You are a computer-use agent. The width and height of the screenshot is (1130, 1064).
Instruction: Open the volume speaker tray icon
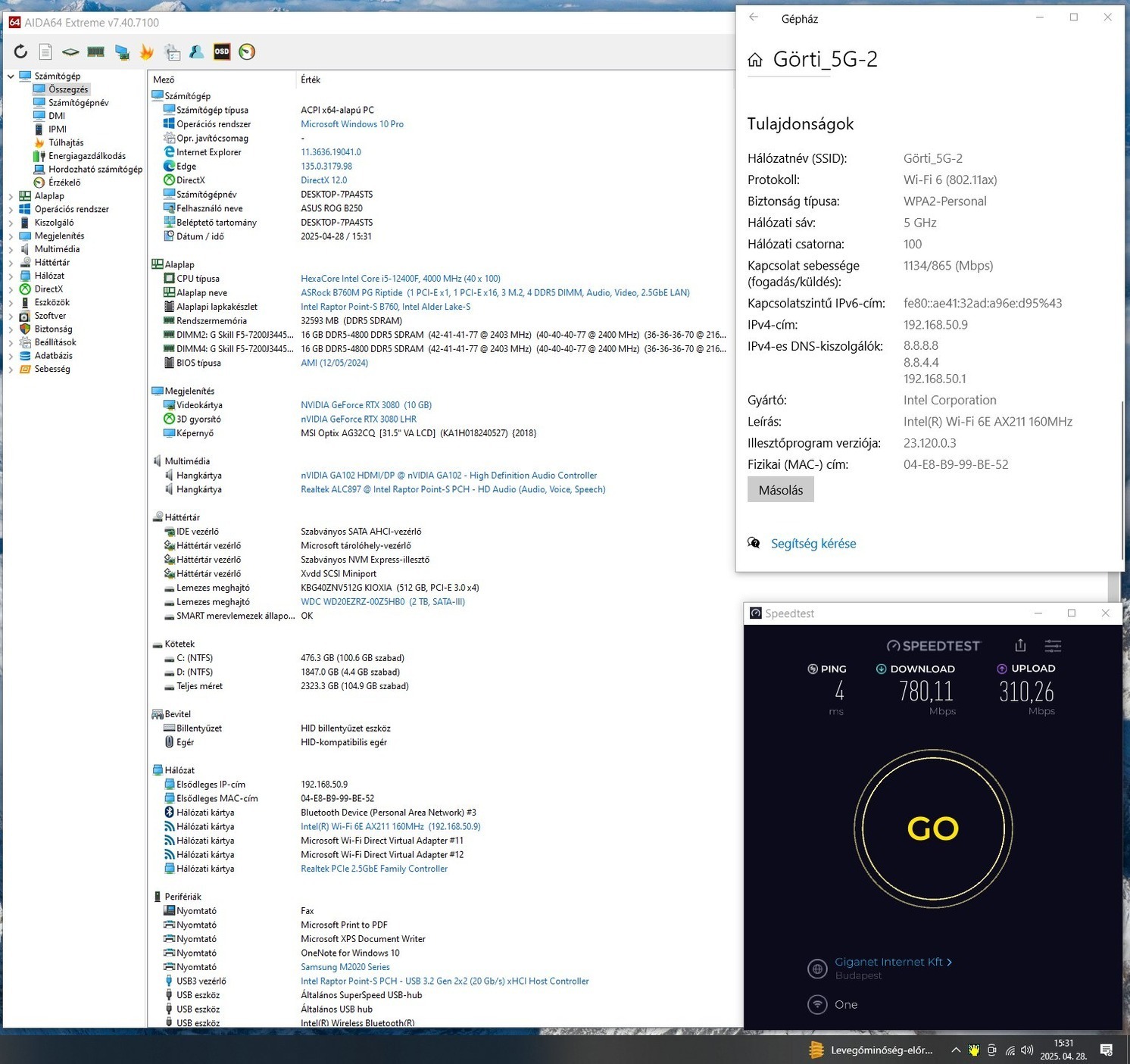(1027, 1050)
